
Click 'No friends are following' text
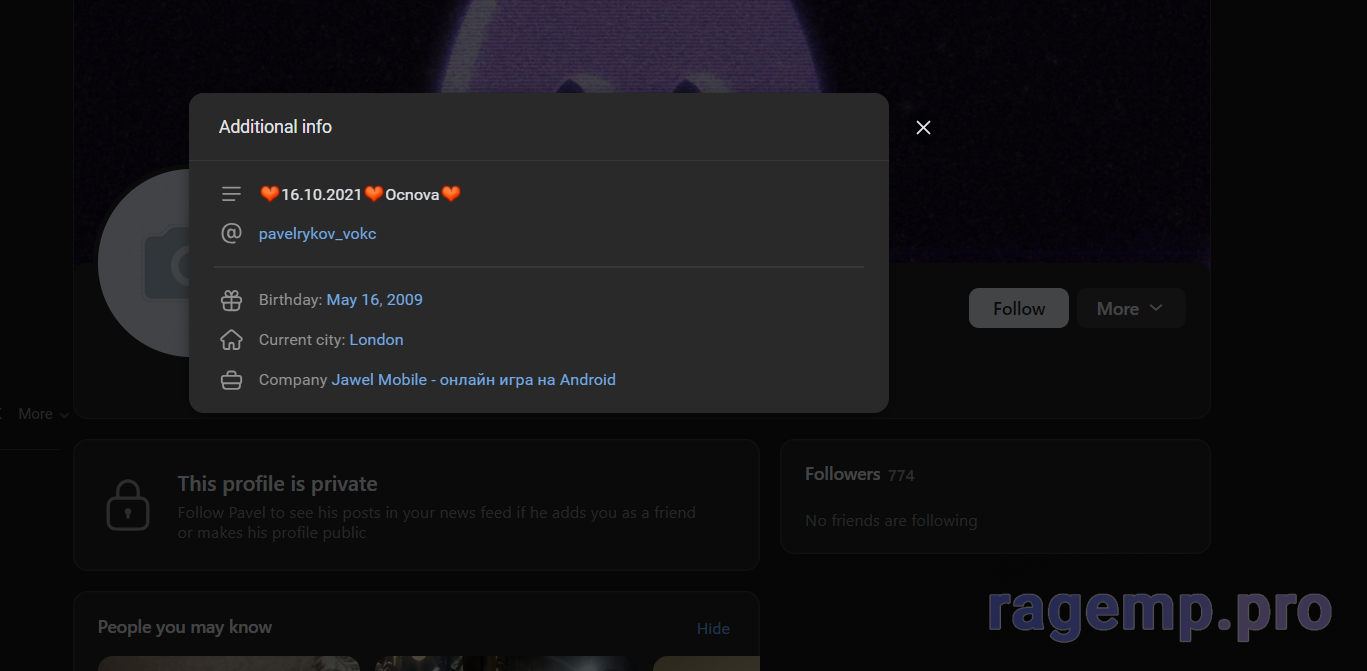pos(891,521)
